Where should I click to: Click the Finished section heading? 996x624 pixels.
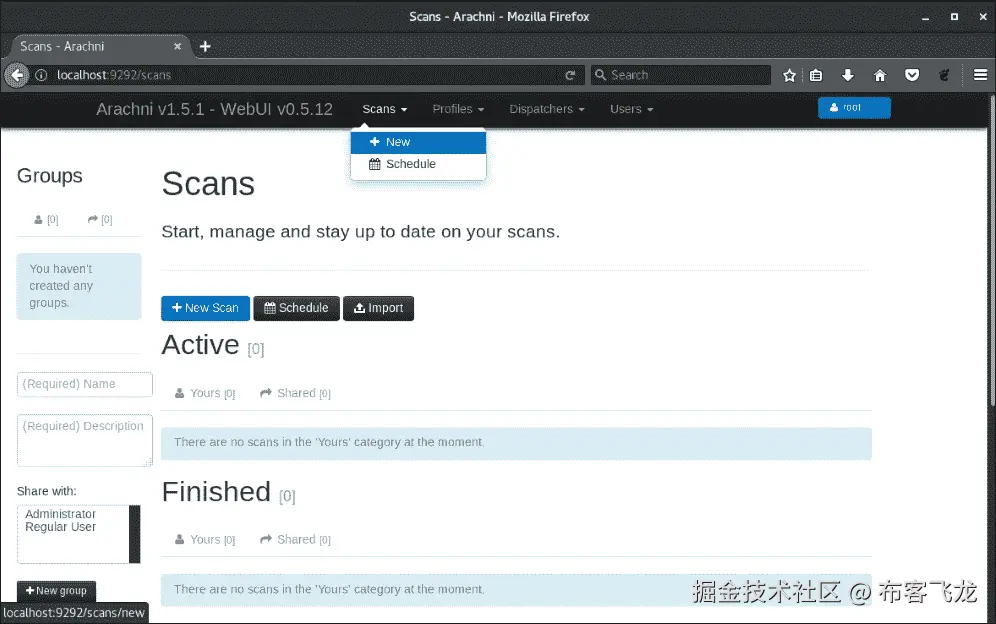(x=216, y=492)
